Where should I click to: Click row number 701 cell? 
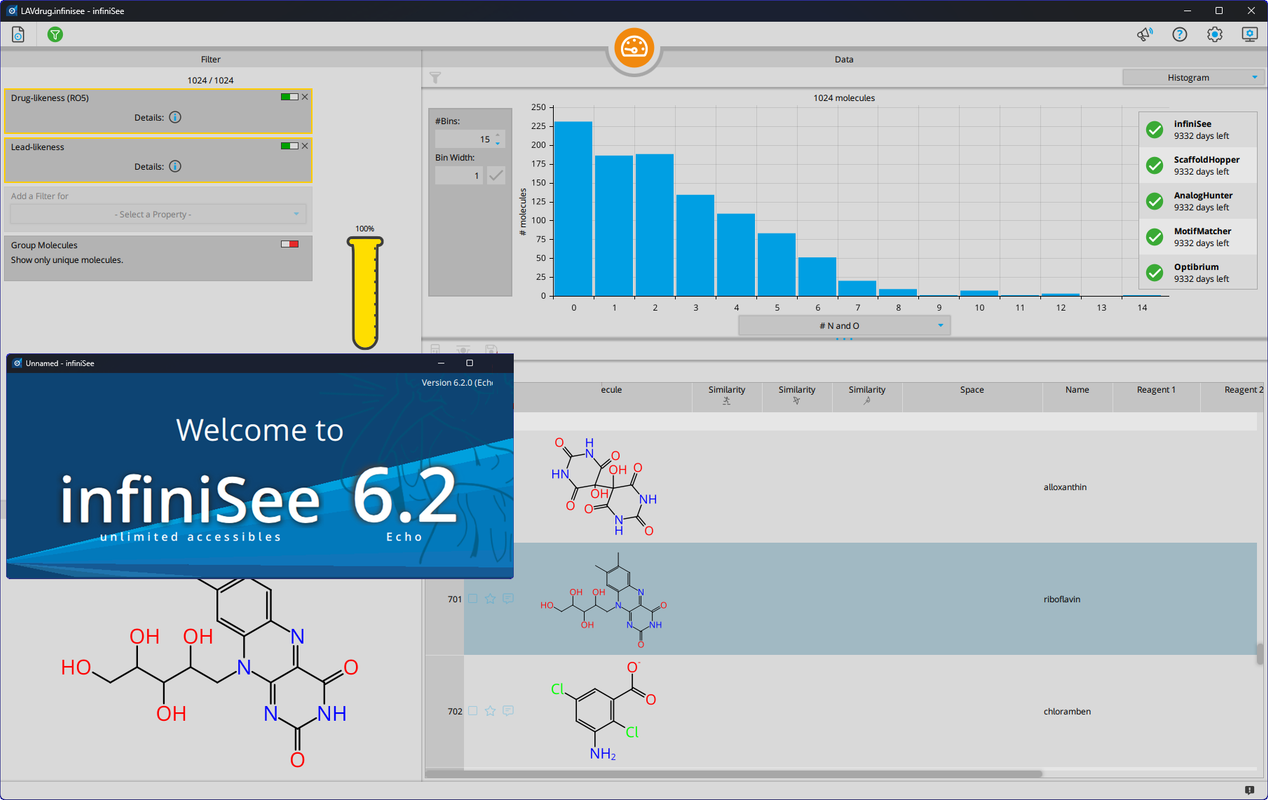454,599
